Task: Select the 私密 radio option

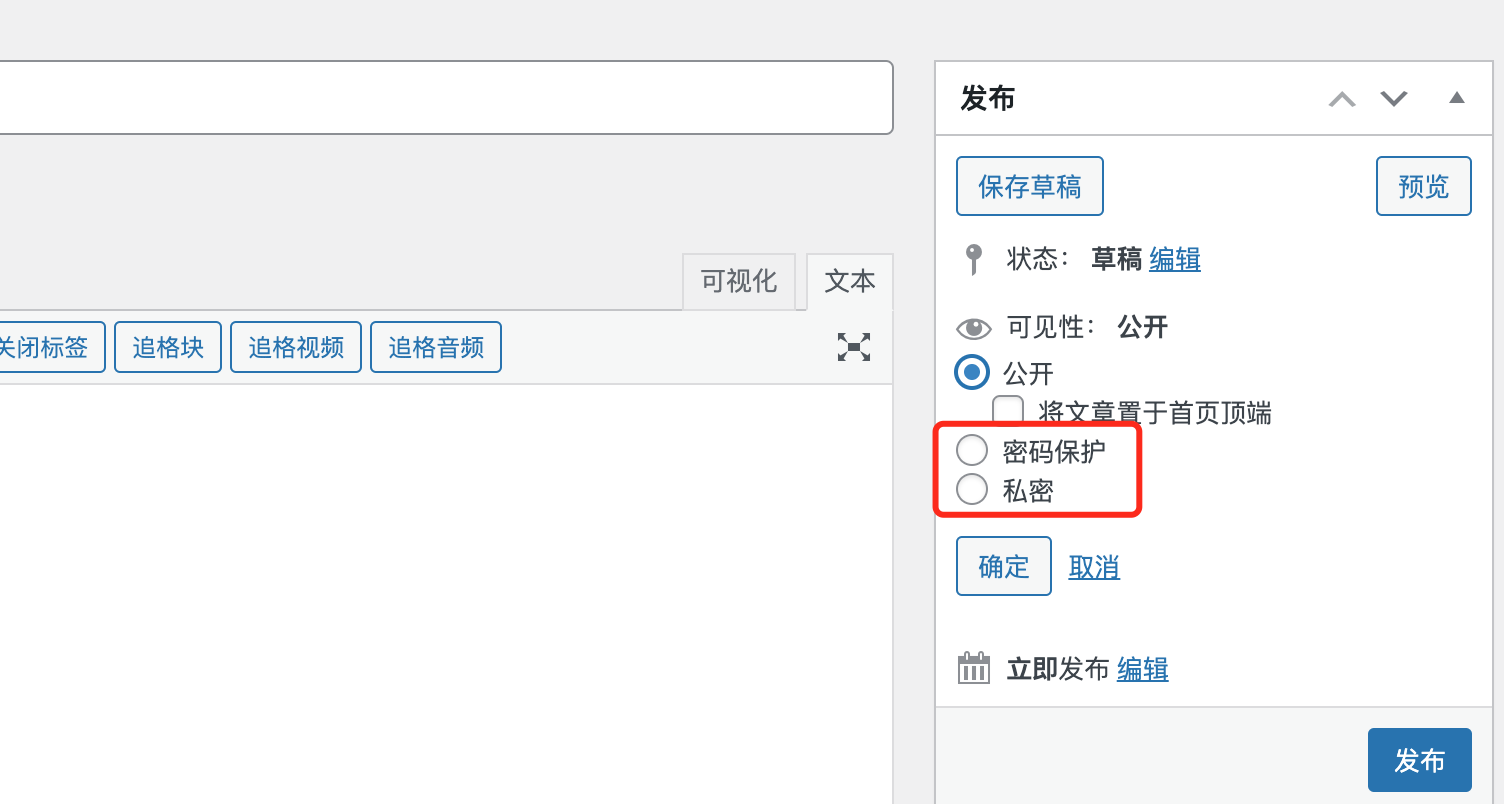Action: pos(972,490)
